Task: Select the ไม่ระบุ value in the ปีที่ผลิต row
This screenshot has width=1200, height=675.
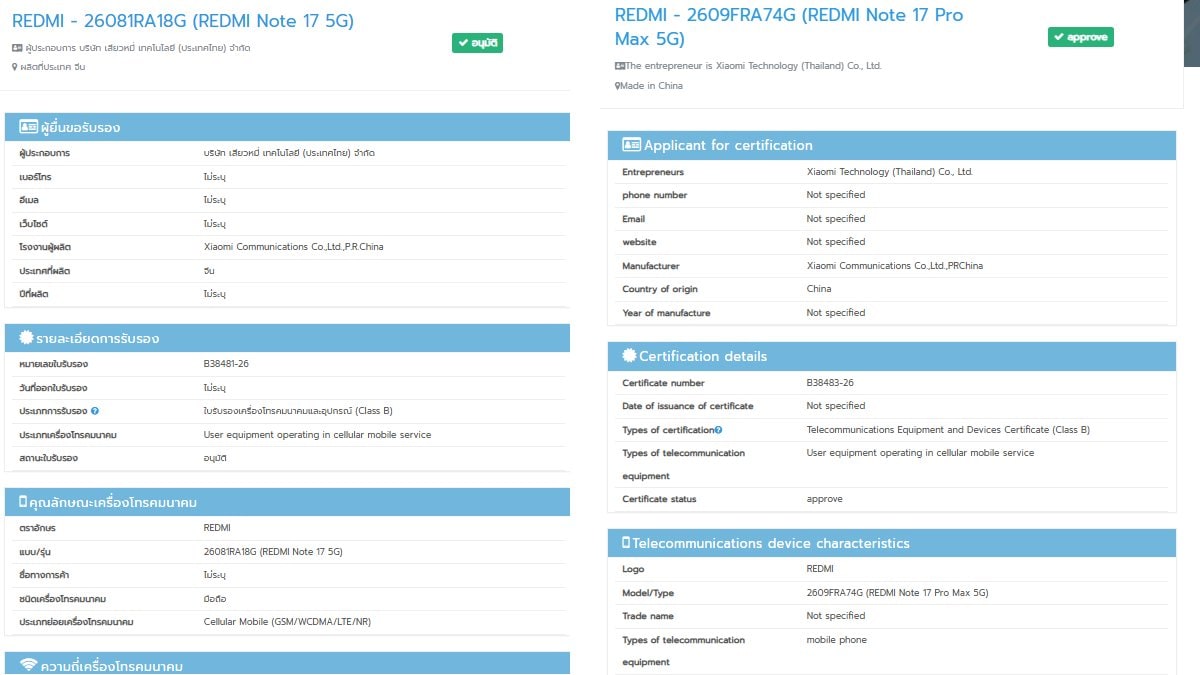Action: coord(215,294)
